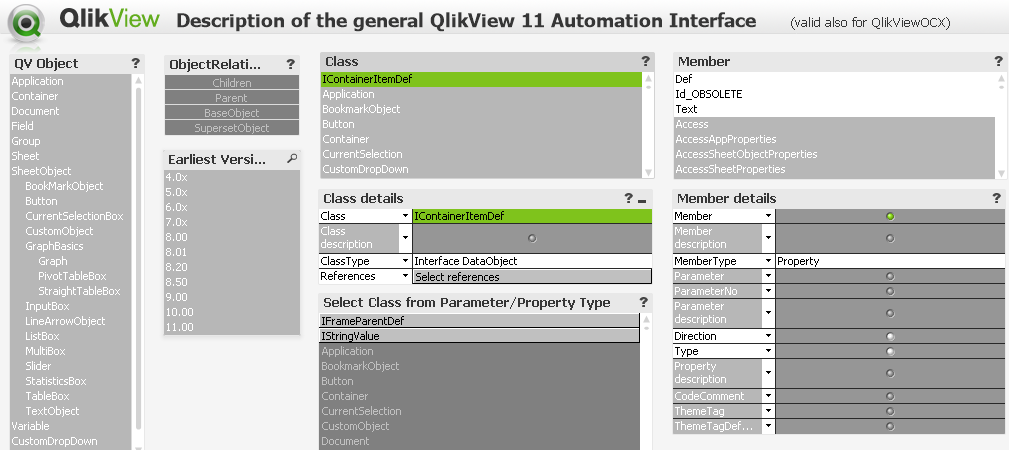
Task: Select Def in Member list
Action: [x=834, y=79]
